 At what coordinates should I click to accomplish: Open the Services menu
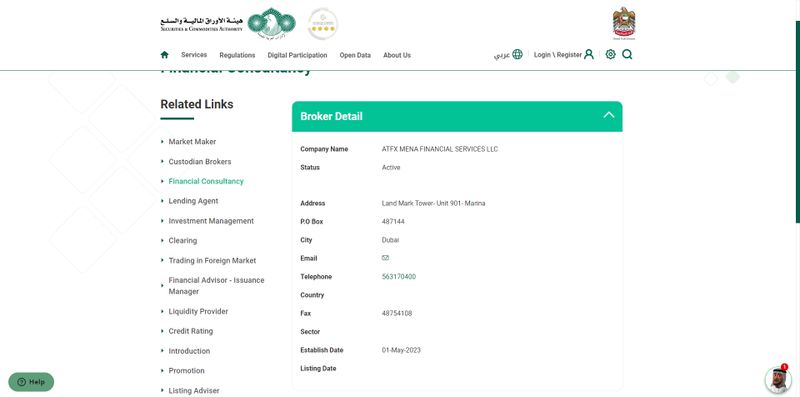click(x=194, y=55)
